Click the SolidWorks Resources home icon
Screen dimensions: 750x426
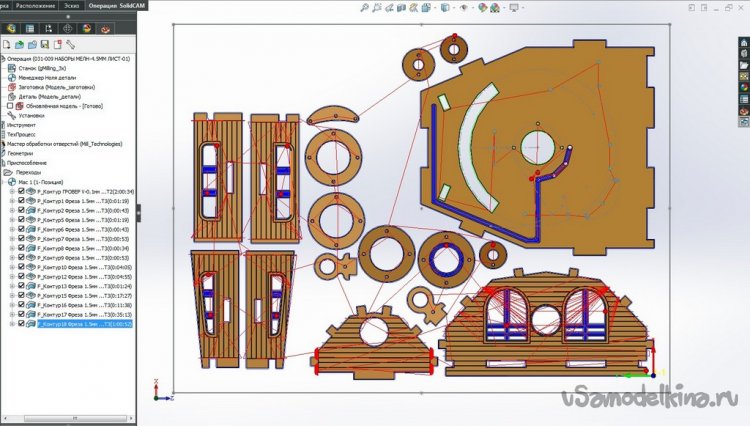click(x=742, y=43)
